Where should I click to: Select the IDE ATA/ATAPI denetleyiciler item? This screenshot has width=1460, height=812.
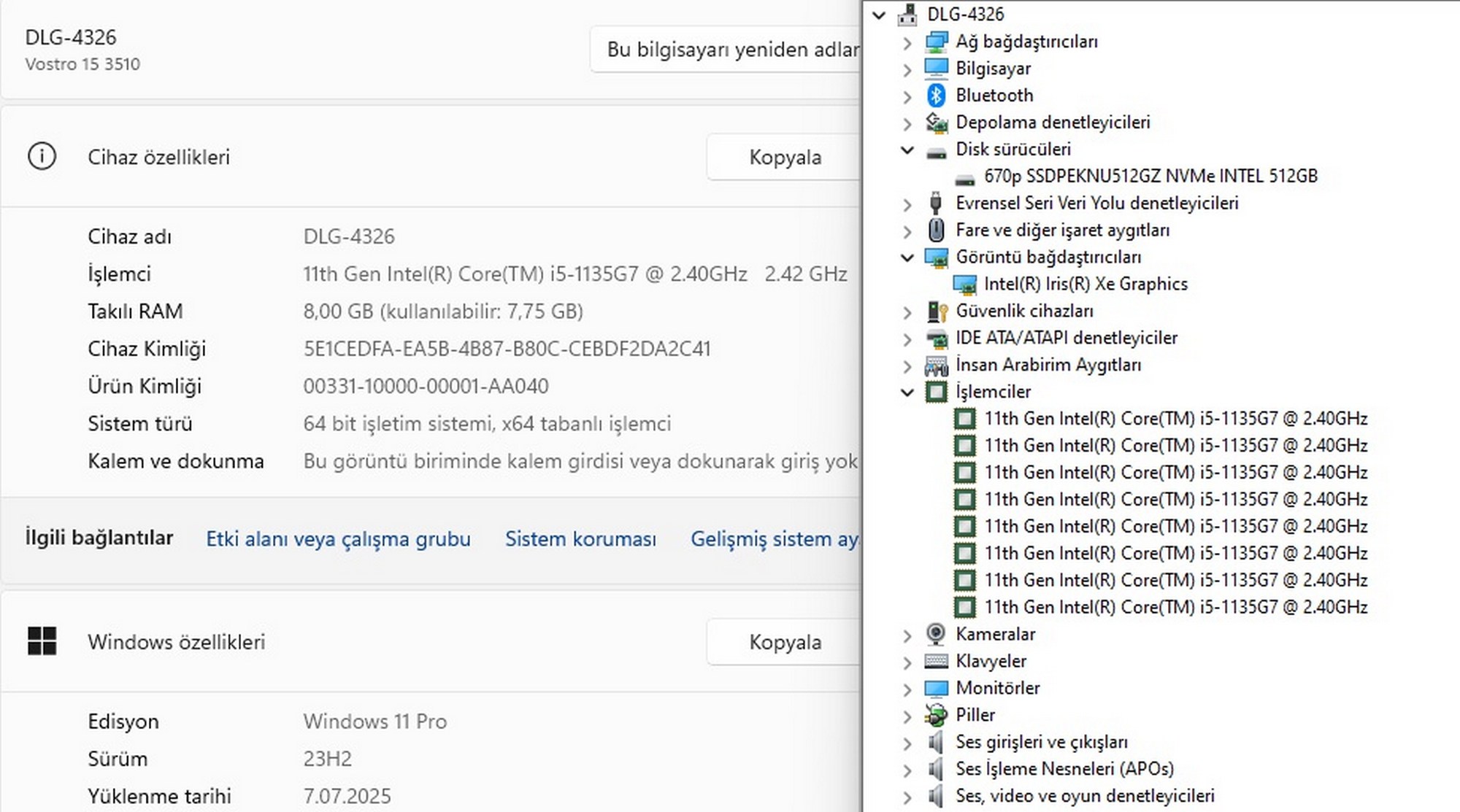click(1066, 338)
